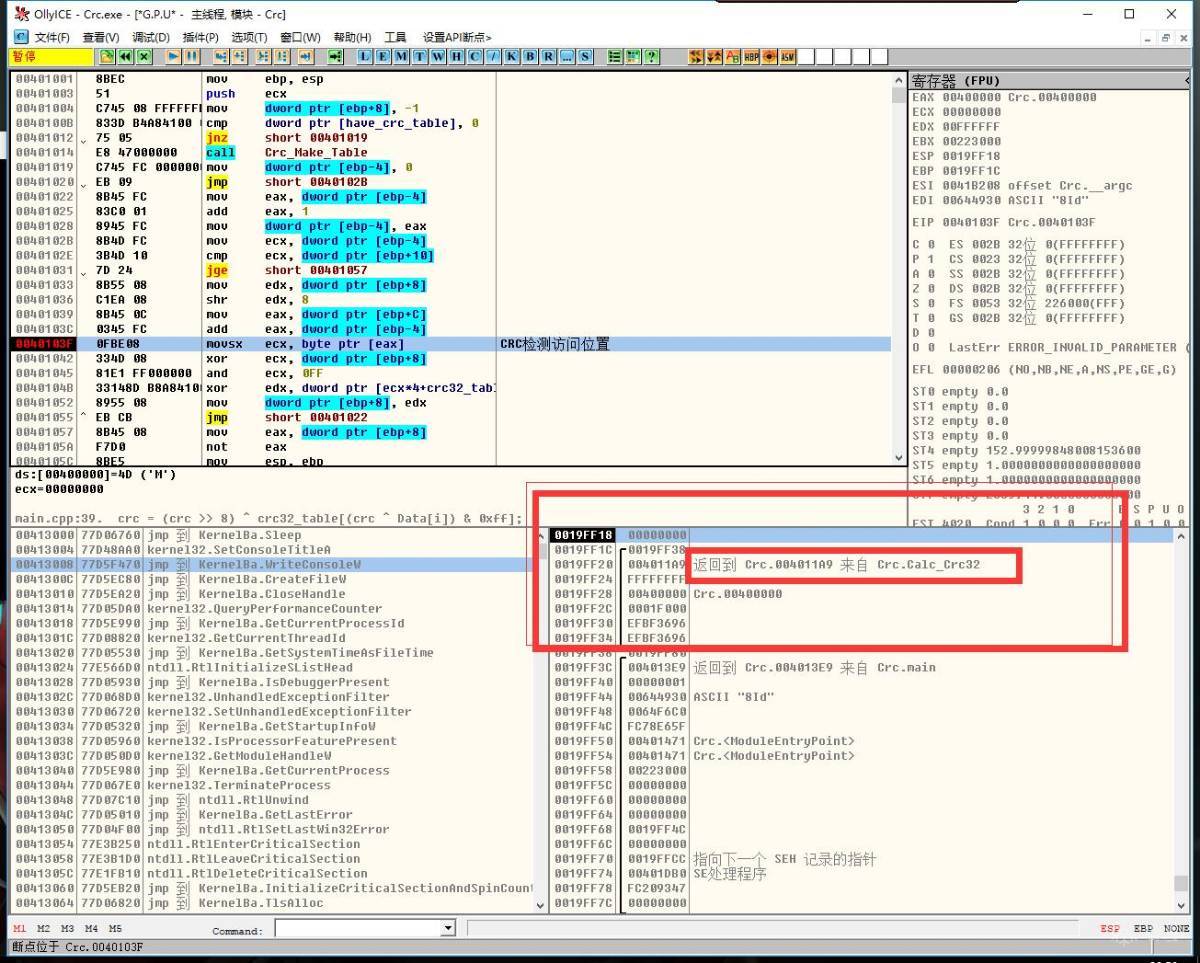Open the 帮助(H) menu

point(352,37)
